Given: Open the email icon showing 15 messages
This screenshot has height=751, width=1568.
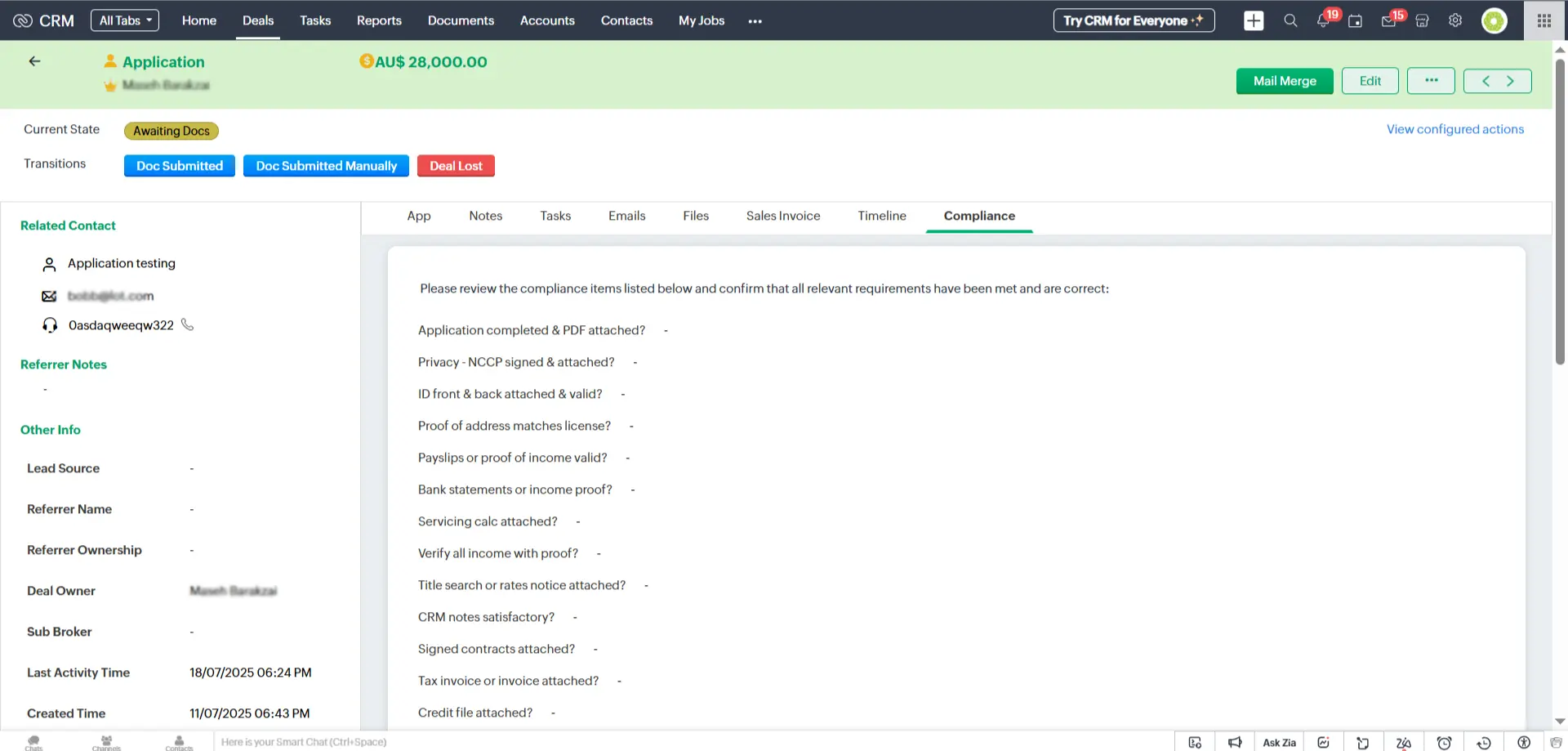Looking at the screenshot, I should tap(1389, 20).
